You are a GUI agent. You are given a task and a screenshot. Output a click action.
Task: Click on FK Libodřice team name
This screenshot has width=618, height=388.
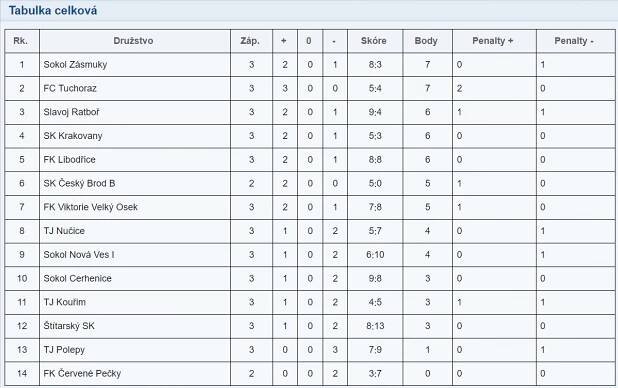[69, 159]
